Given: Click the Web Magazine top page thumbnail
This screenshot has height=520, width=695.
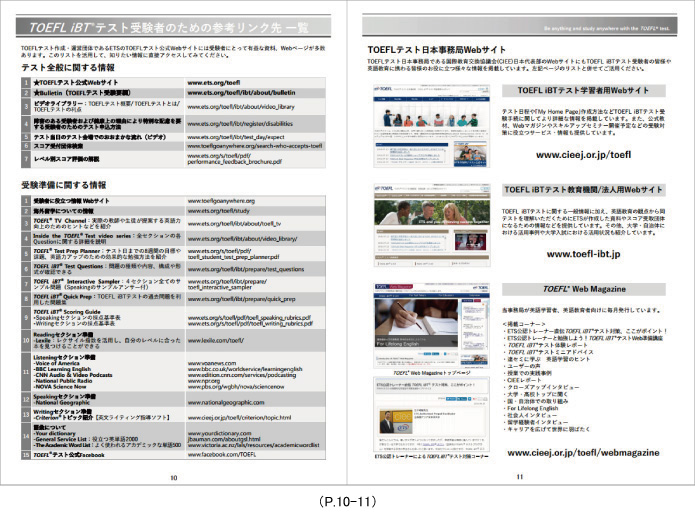Looking at the screenshot, I should 432,325.
